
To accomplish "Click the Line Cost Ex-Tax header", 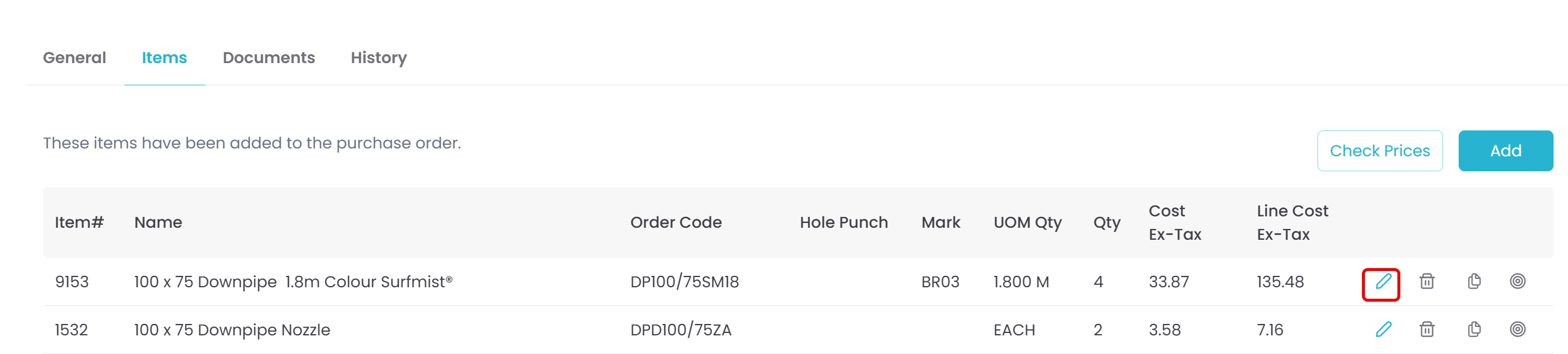I will pyautogui.click(x=1292, y=222).
